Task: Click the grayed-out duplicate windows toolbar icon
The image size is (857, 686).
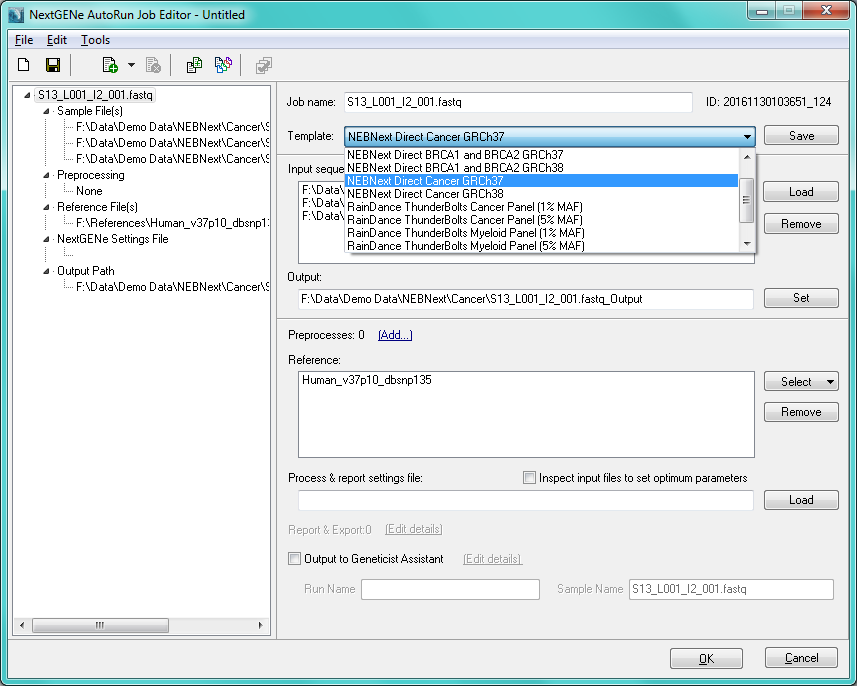Action: click(x=263, y=66)
